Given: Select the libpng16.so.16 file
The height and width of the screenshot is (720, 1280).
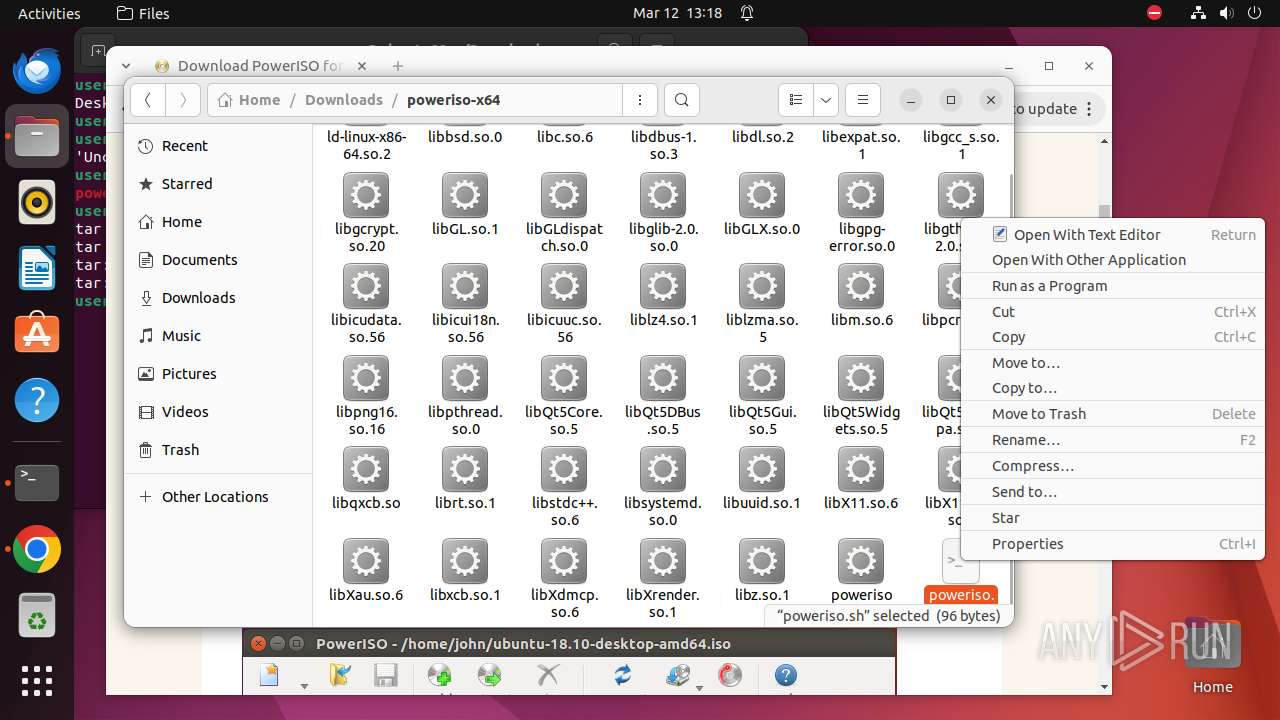Looking at the screenshot, I should point(366,396).
